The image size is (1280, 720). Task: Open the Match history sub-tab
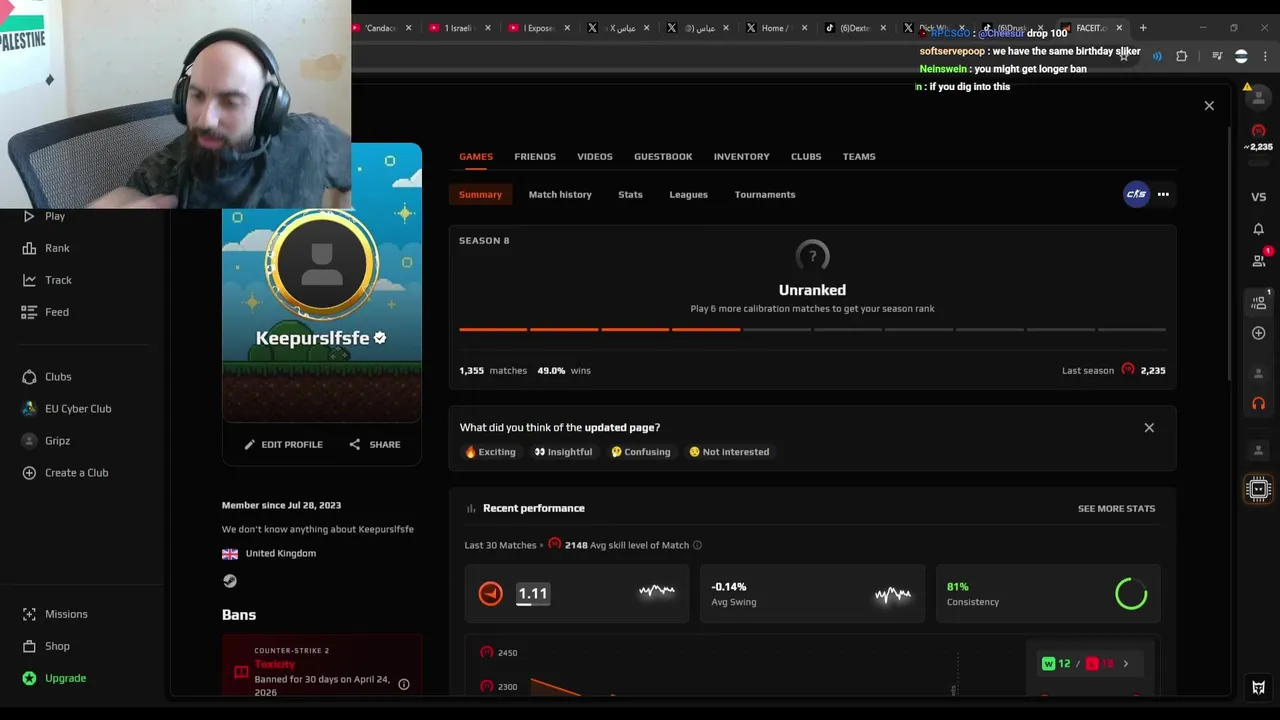(x=560, y=195)
